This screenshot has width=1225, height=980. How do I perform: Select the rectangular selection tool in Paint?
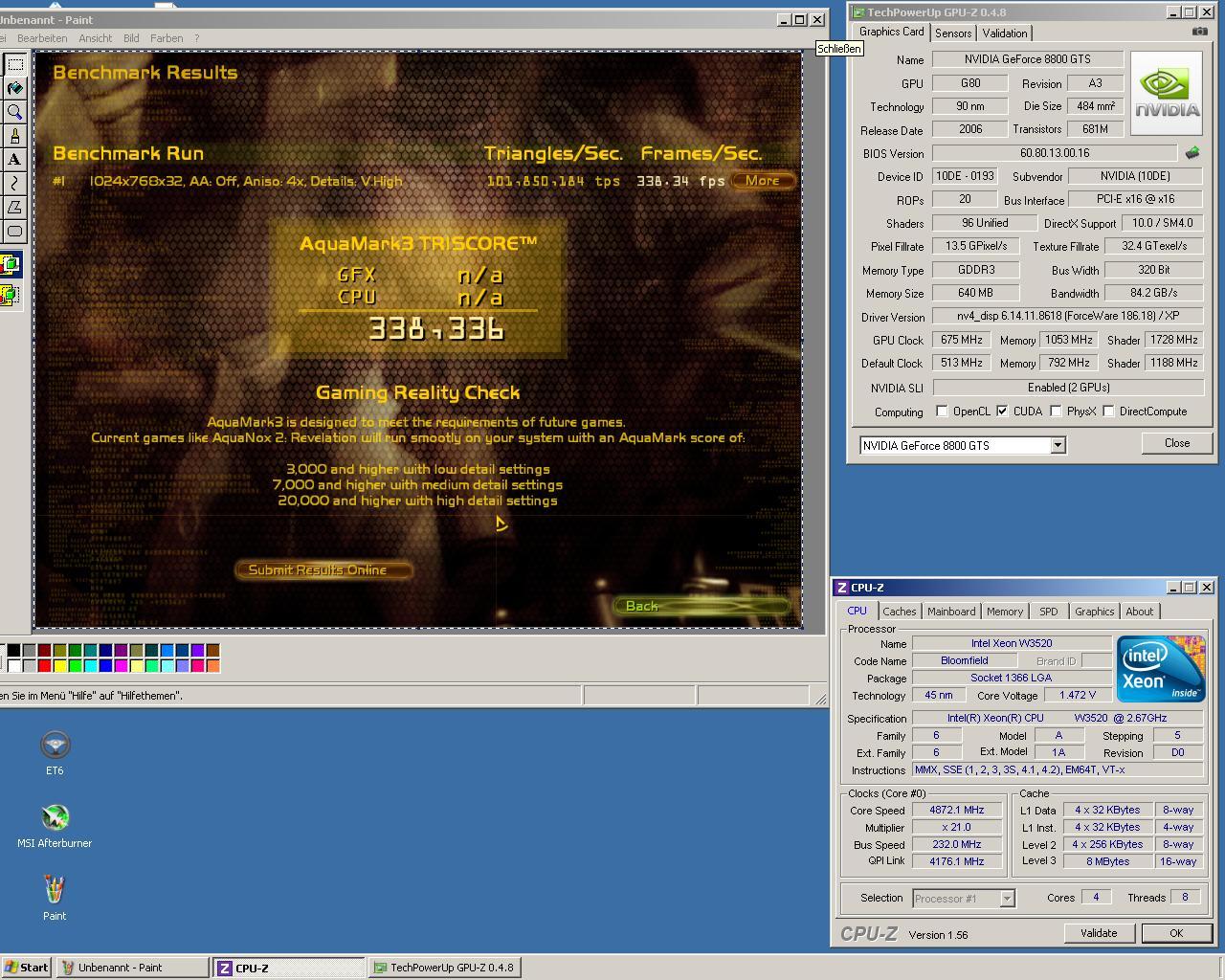coord(14,64)
